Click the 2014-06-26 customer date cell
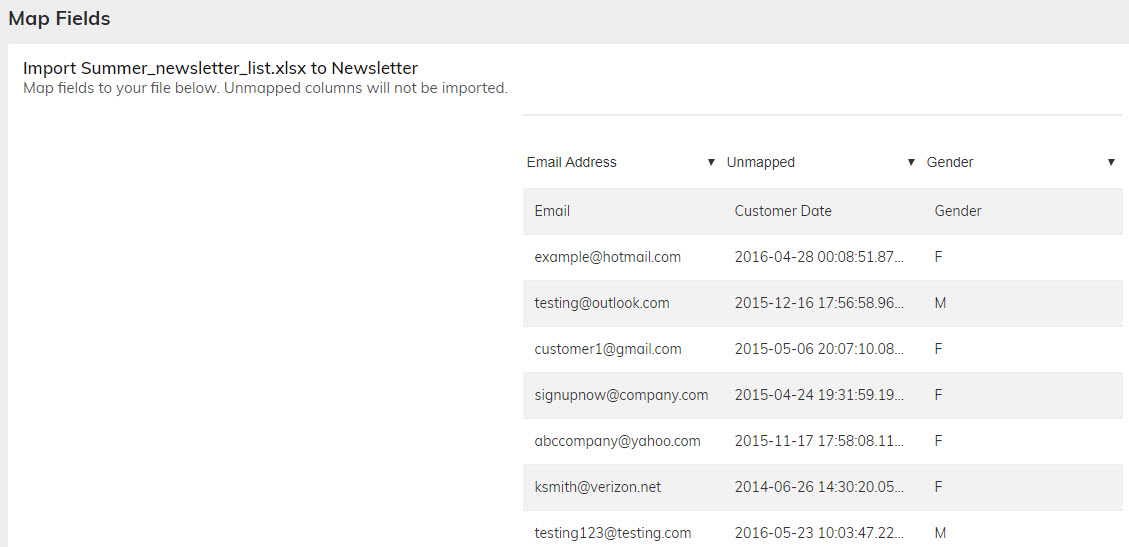The height and width of the screenshot is (547, 1129). point(819,487)
